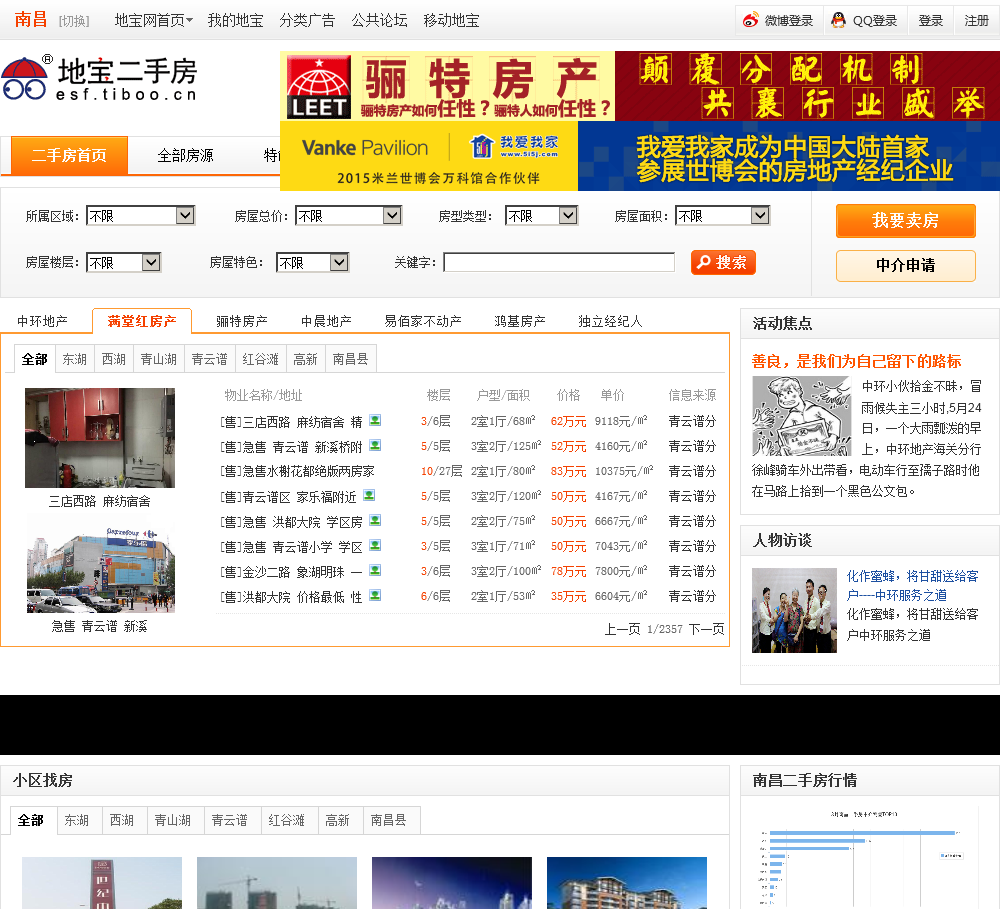
Task: Click the Weibo login icon
Action: (751, 20)
